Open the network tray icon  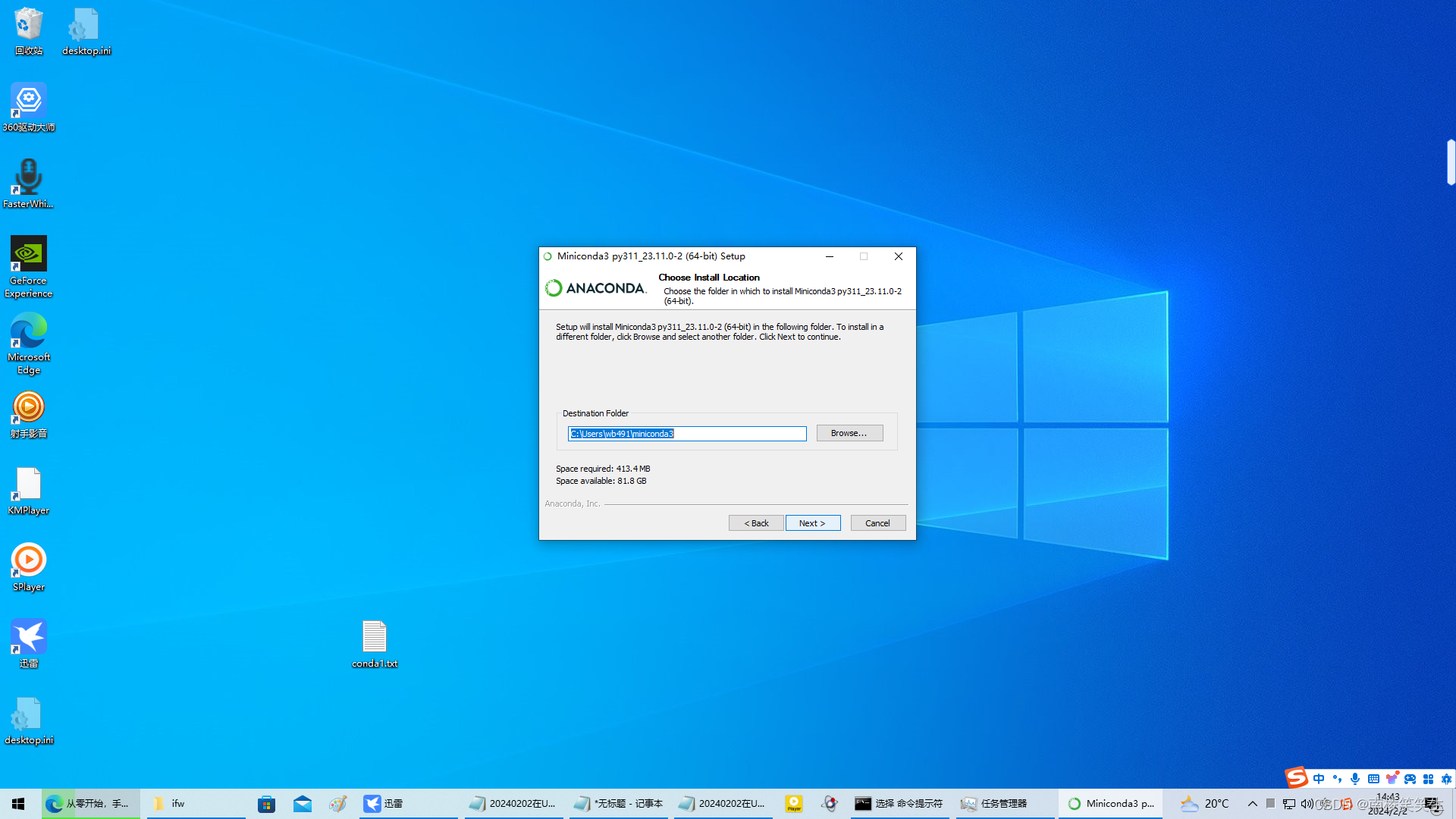[1289, 804]
